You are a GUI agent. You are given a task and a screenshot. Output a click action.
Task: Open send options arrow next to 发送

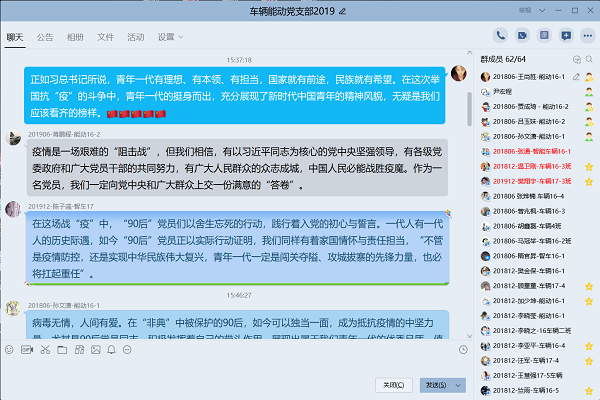(x=458, y=385)
